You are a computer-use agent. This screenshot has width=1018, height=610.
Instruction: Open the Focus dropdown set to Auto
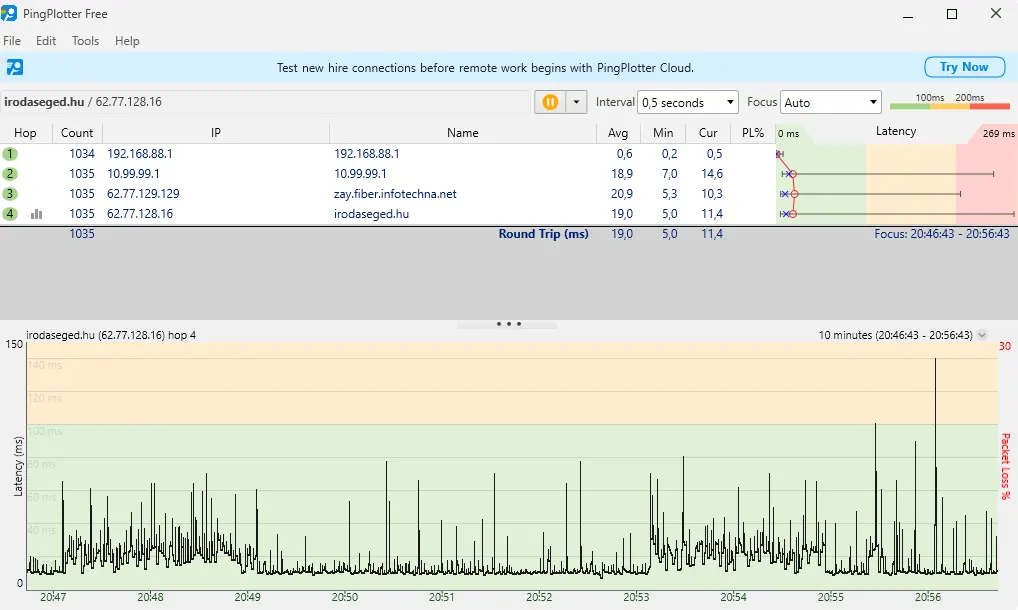[830, 102]
